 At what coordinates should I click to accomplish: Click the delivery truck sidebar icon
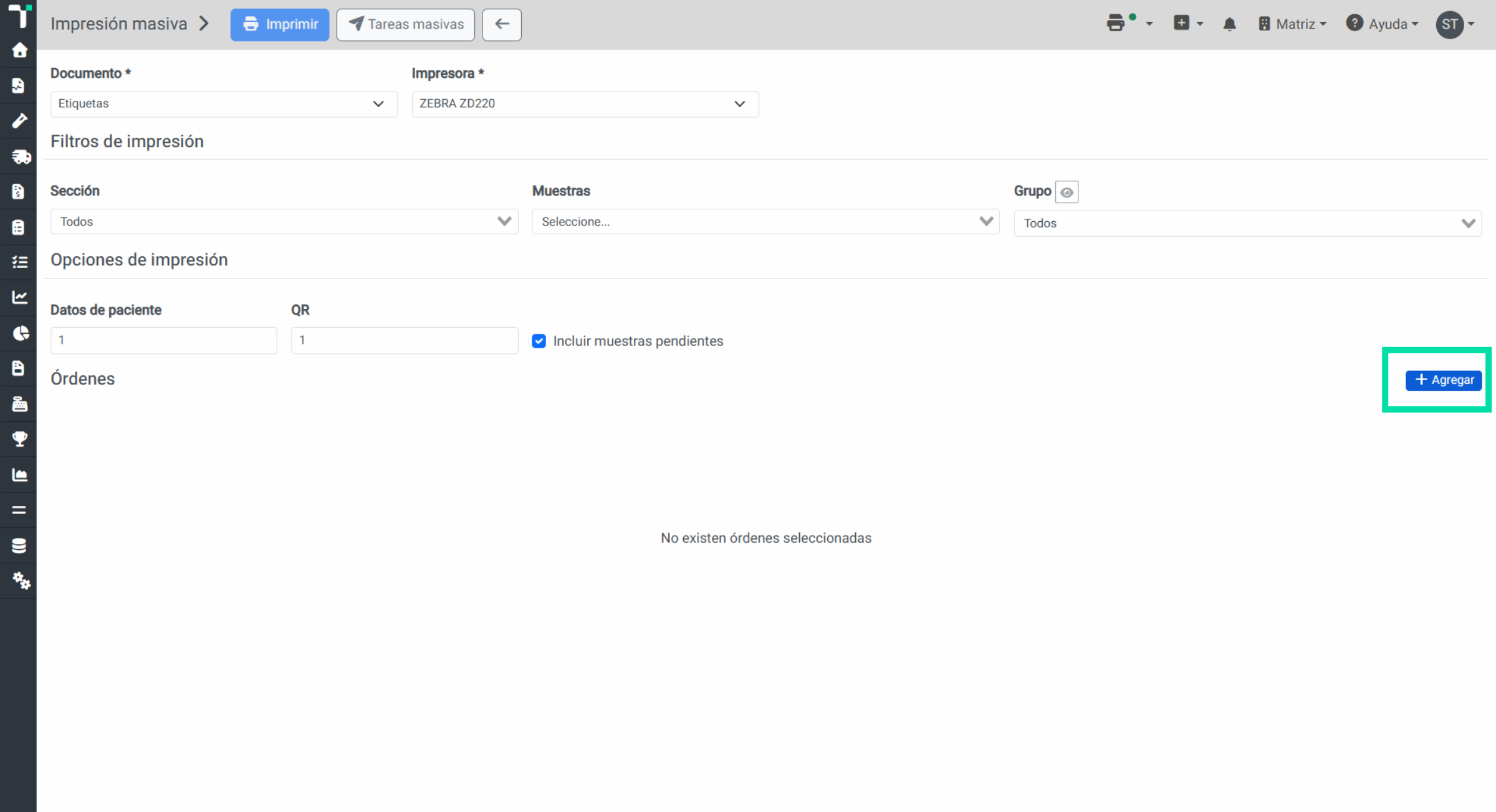point(19,156)
